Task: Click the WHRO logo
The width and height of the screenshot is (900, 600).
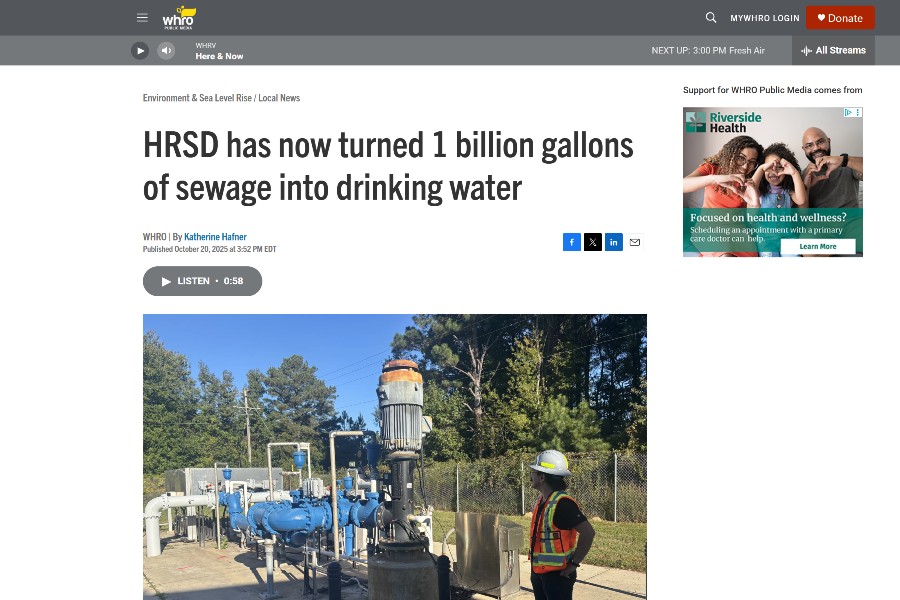Action: point(179,18)
